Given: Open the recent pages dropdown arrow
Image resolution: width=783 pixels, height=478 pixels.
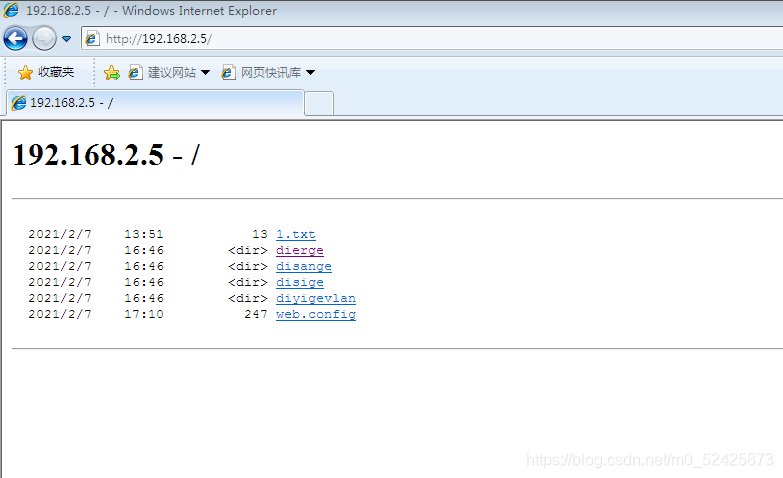Looking at the screenshot, I should tap(66, 39).
